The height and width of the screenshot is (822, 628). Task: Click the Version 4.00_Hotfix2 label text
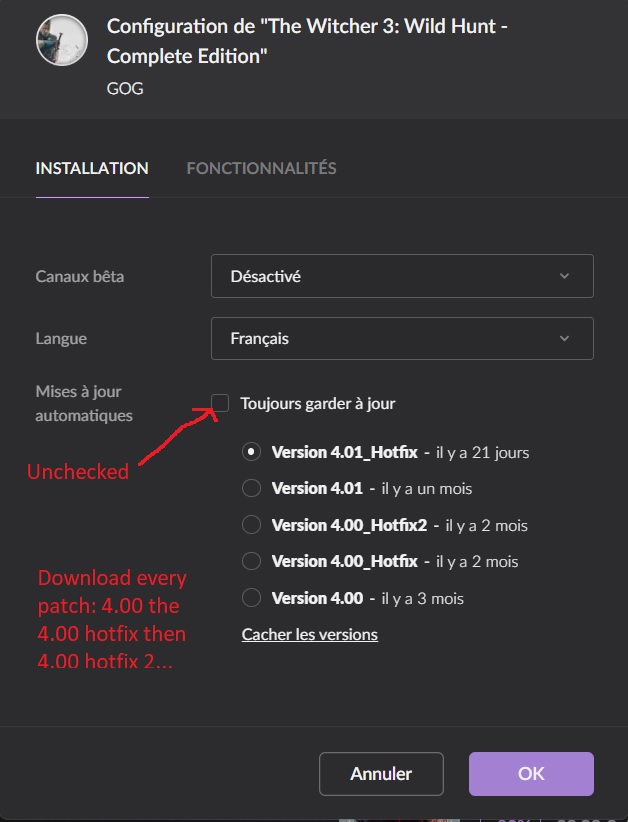pos(349,525)
